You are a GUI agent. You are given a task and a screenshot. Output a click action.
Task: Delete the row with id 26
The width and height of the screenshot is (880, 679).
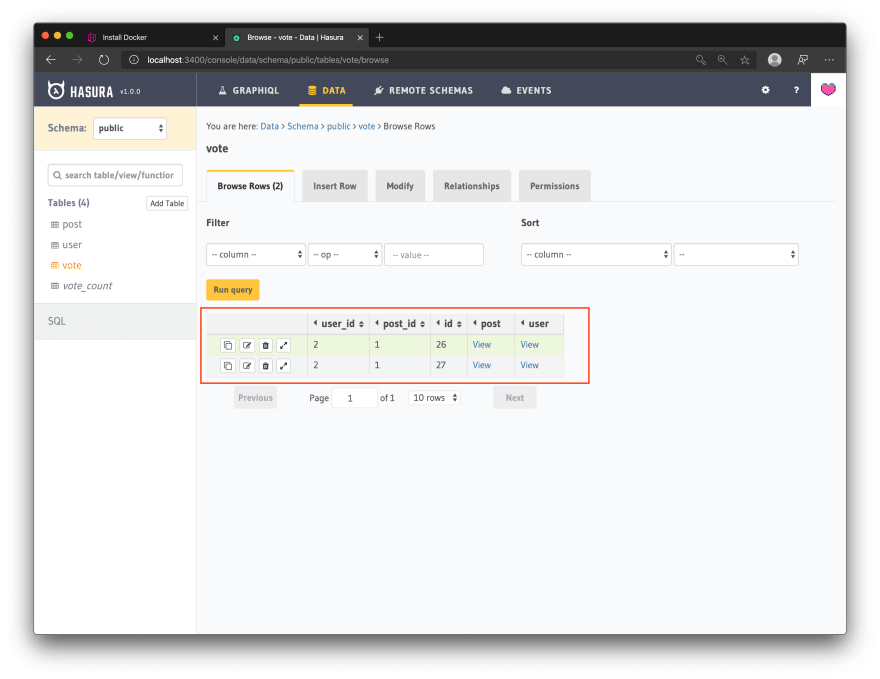click(265, 345)
